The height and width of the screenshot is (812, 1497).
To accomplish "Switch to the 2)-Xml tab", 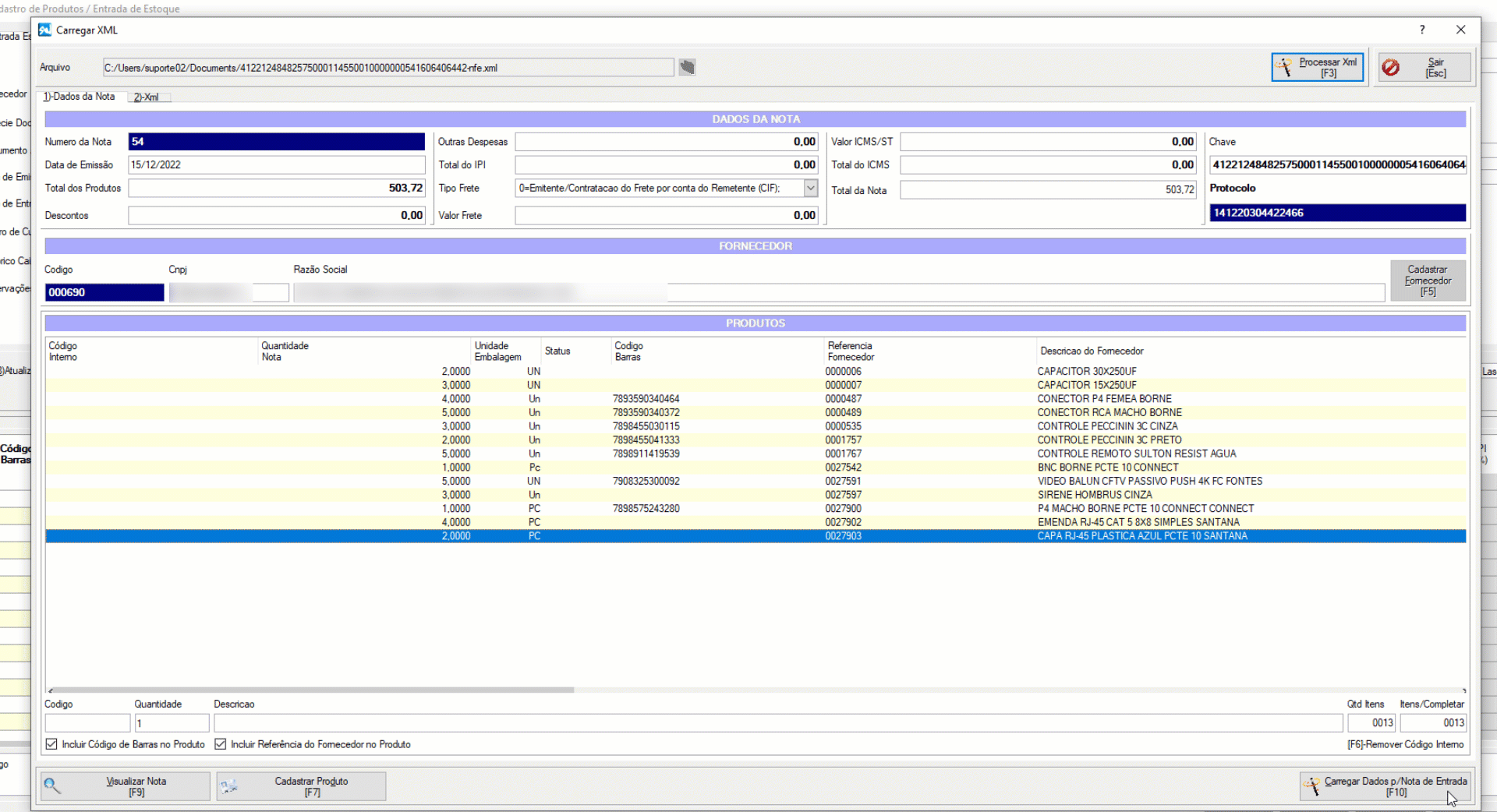I will pos(146,97).
